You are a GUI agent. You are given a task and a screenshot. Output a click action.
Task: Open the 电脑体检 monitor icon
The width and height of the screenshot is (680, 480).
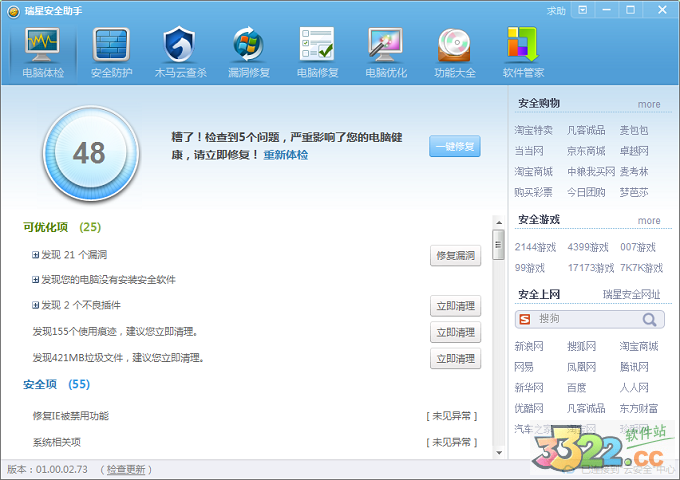coord(42,45)
